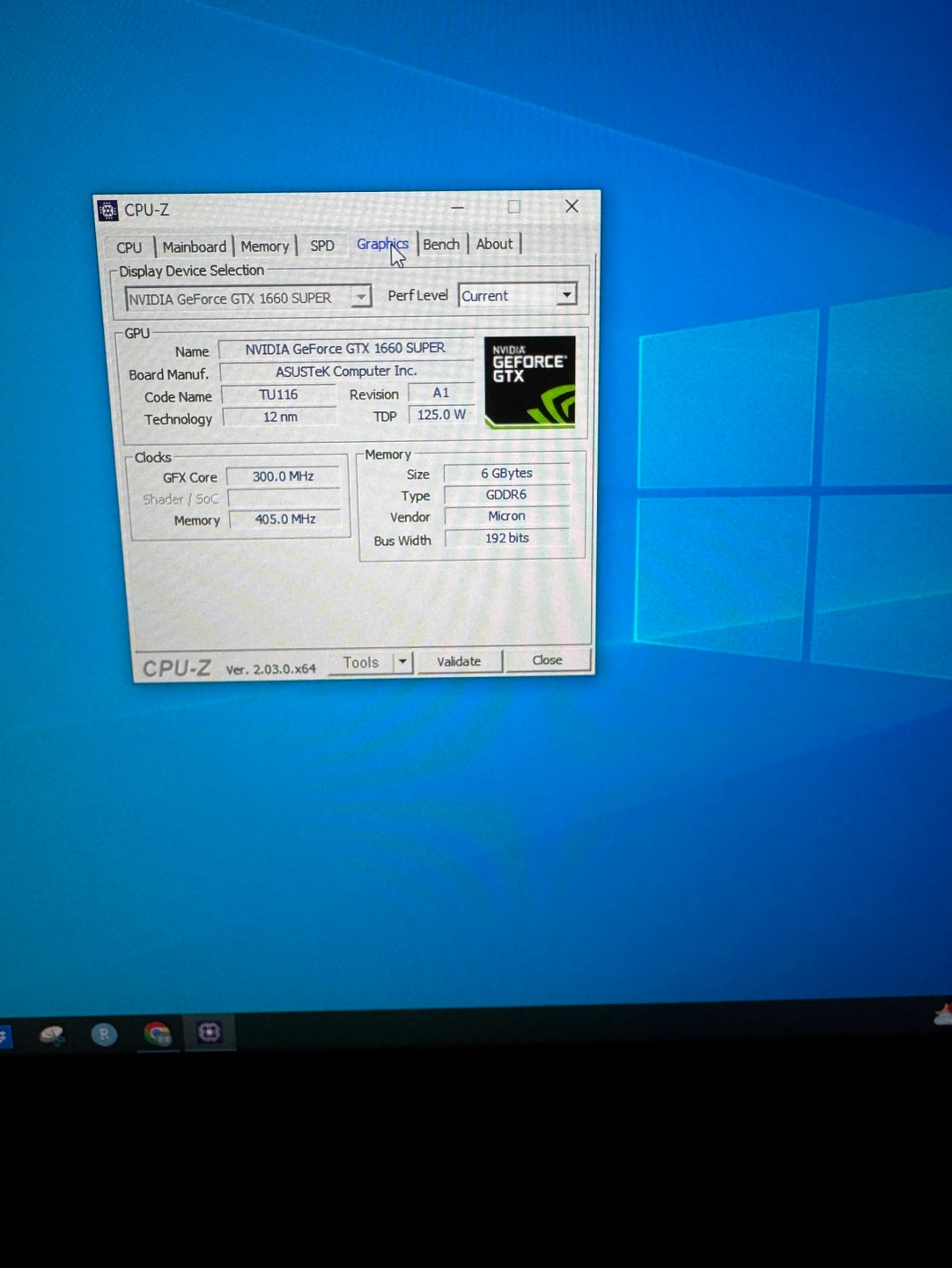The width and height of the screenshot is (952, 1268).
Task: Switch to Google Chrome on the taskbar
Action: point(158,1034)
